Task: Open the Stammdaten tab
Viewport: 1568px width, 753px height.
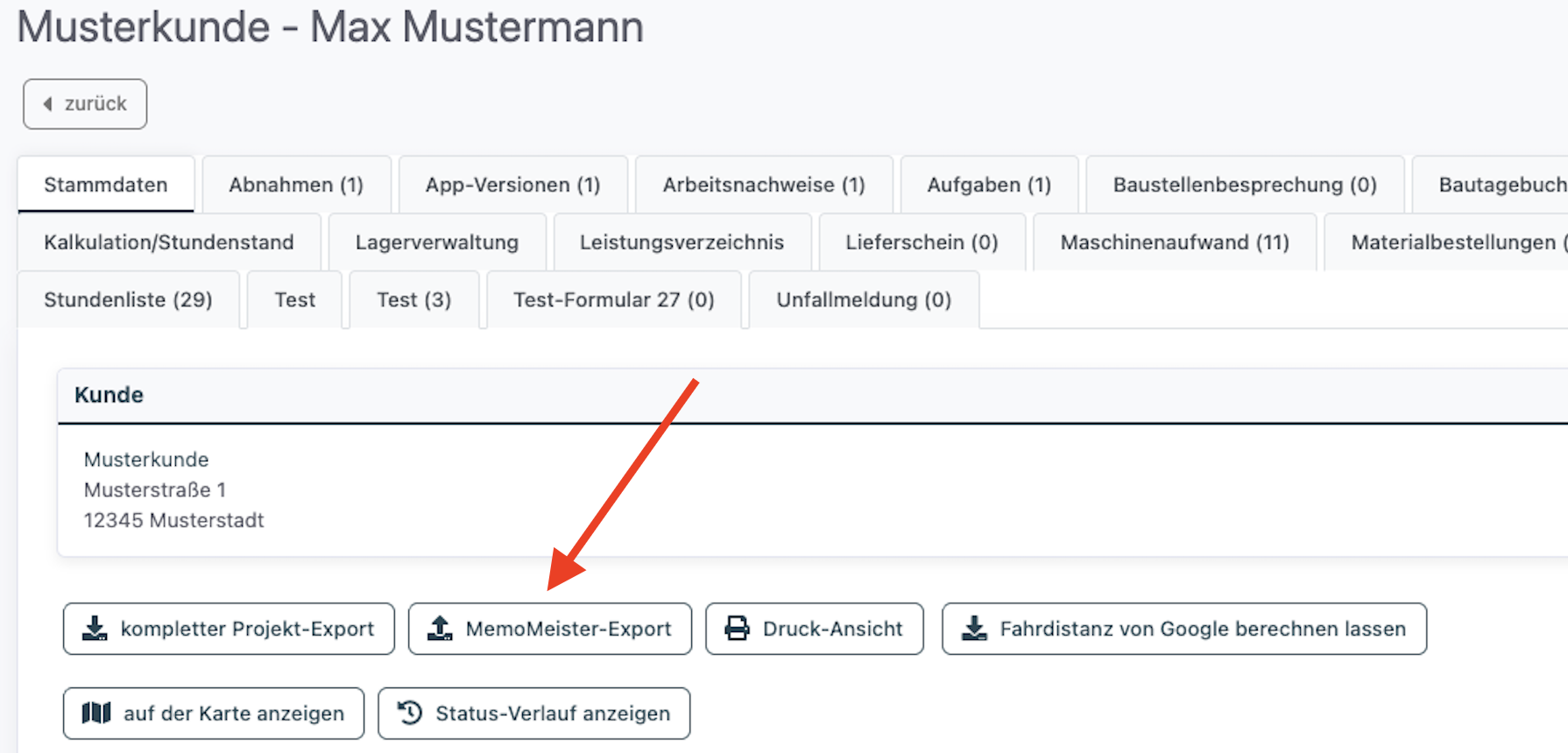Action: tap(105, 185)
